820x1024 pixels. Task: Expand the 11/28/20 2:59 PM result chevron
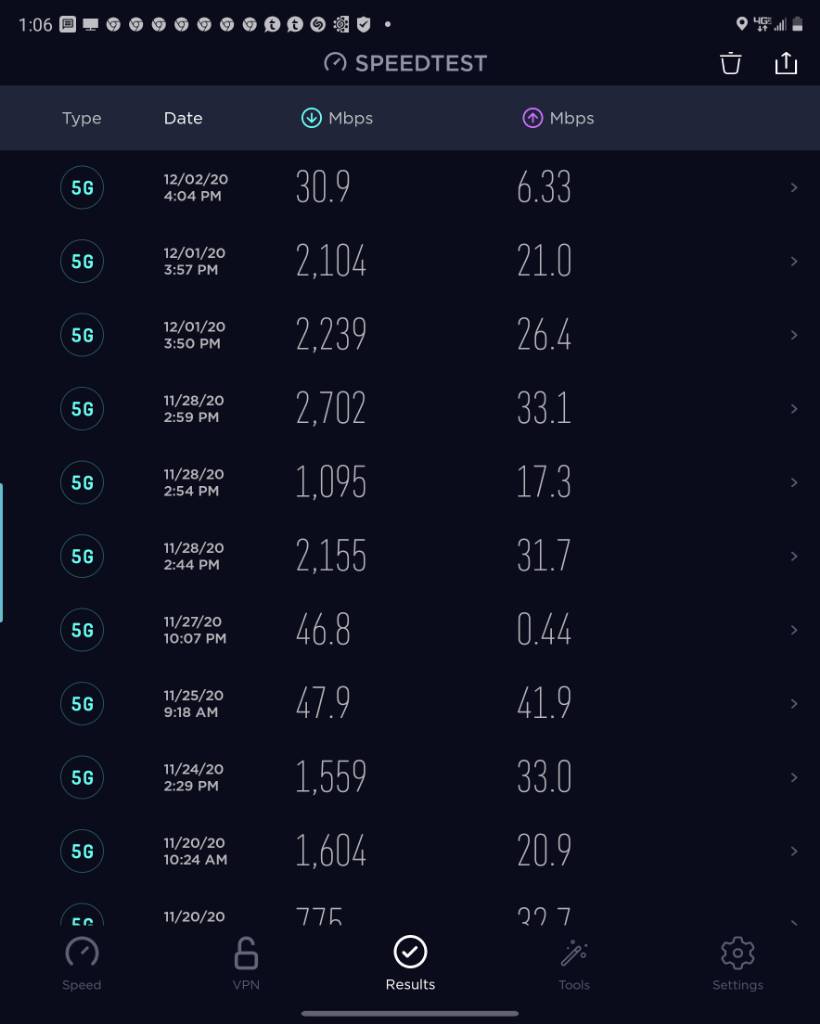[x=794, y=409]
